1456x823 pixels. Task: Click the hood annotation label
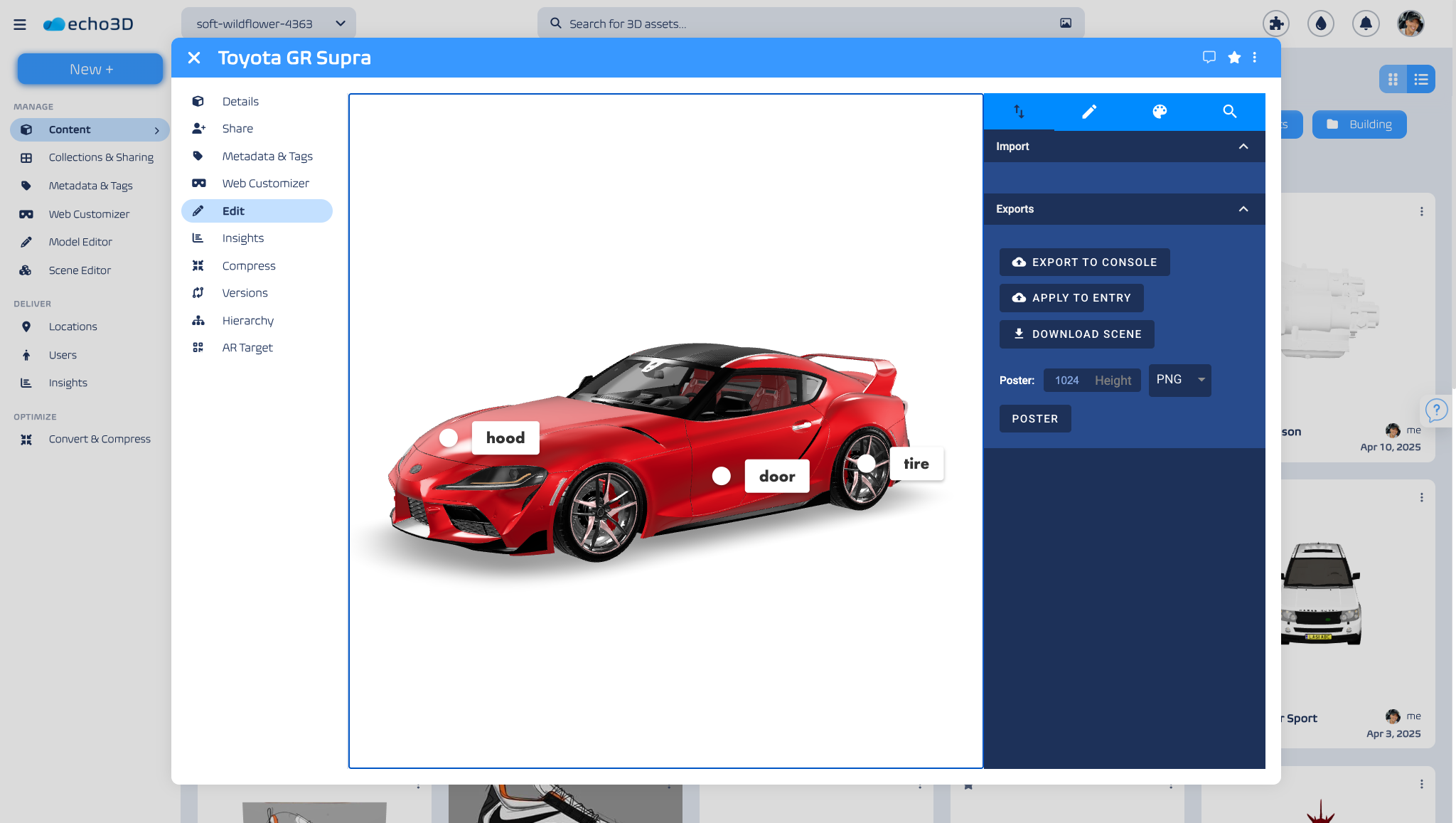(x=505, y=438)
